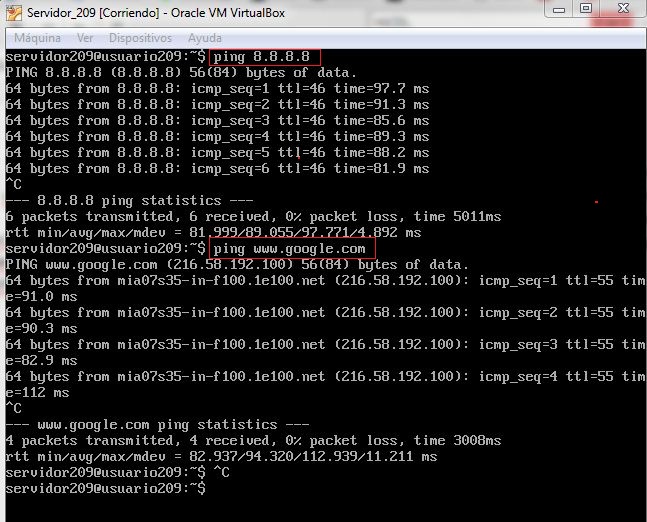Click the VirtualBox icon in the title bar

pos(14,12)
